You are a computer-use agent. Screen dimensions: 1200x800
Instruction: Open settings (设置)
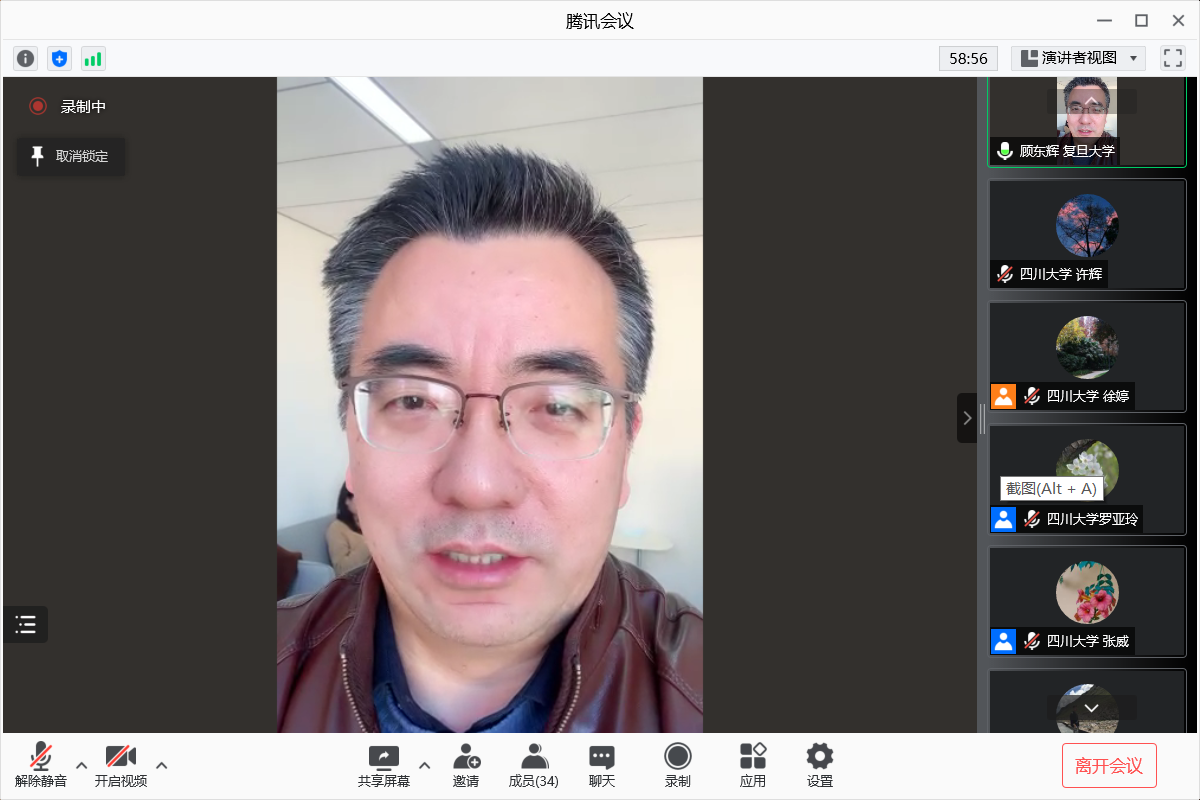coord(820,766)
